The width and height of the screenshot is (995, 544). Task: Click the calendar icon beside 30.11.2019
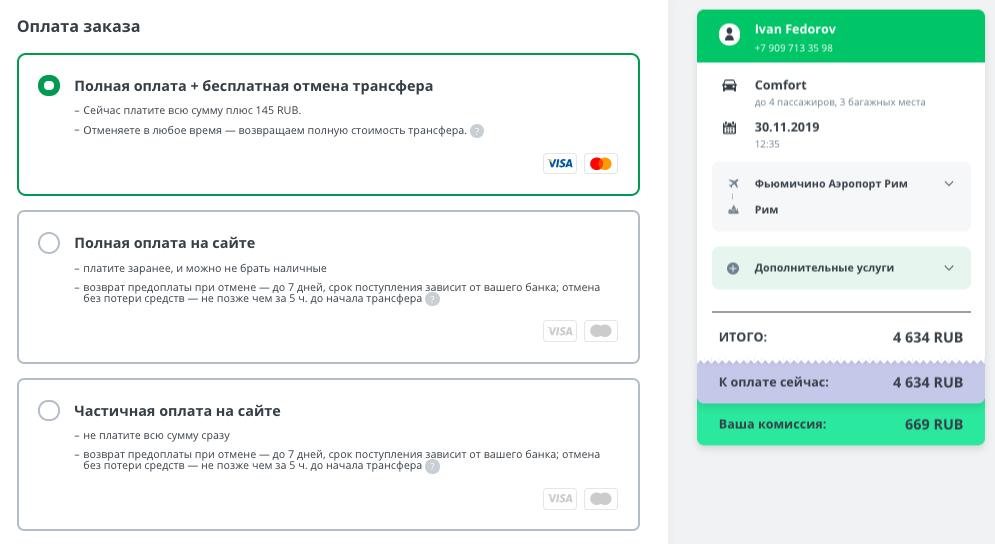click(x=730, y=128)
